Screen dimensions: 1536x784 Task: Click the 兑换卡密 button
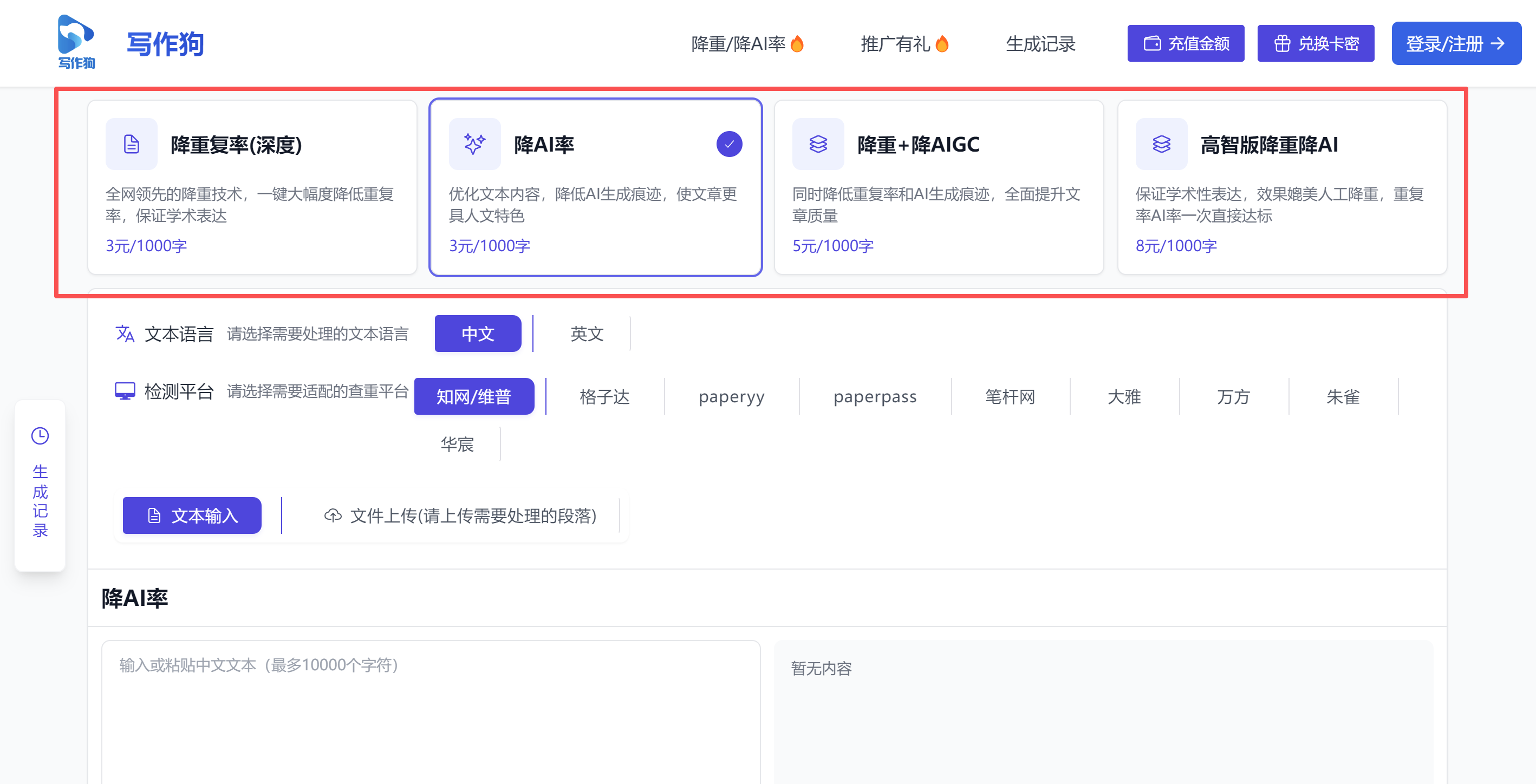[x=1316, y=43]
